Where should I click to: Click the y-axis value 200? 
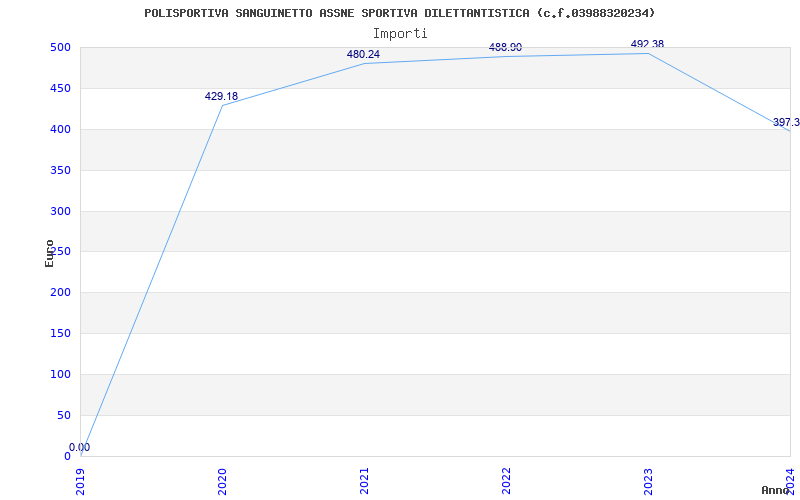[60, 293]
